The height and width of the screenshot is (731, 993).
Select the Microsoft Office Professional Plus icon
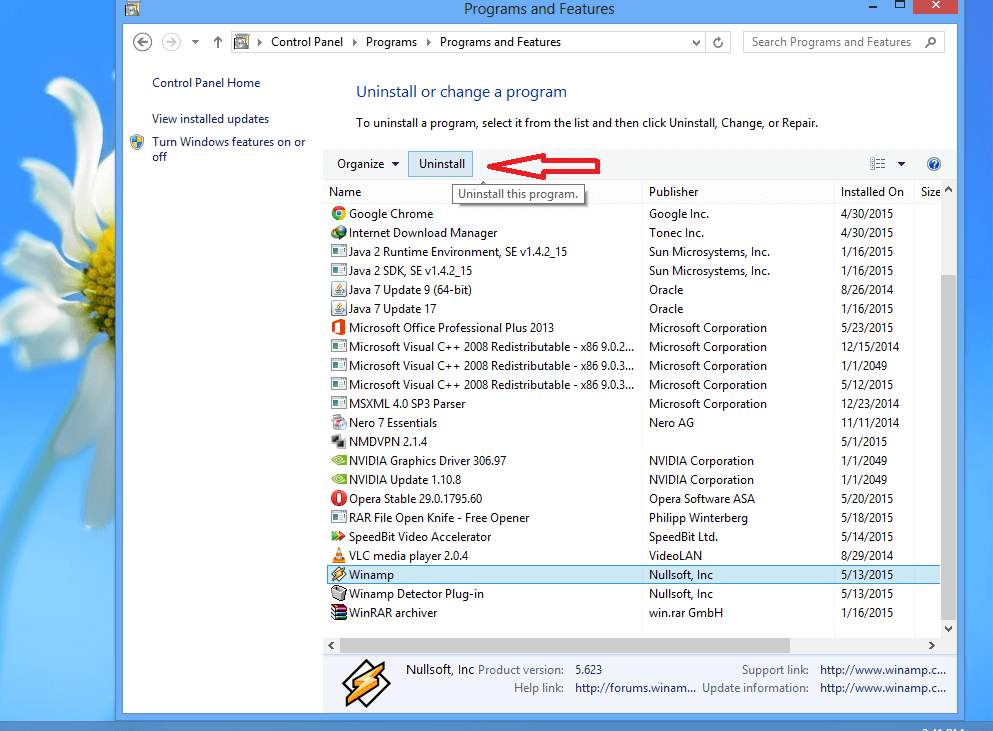click(339, 327)
